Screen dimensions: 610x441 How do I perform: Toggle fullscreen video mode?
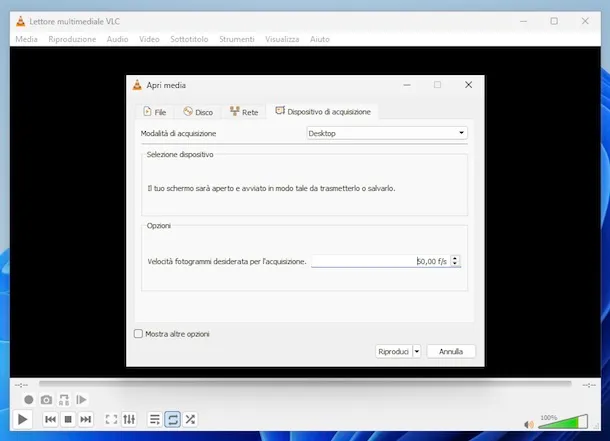pyautogui.click(x=111, y=419)
